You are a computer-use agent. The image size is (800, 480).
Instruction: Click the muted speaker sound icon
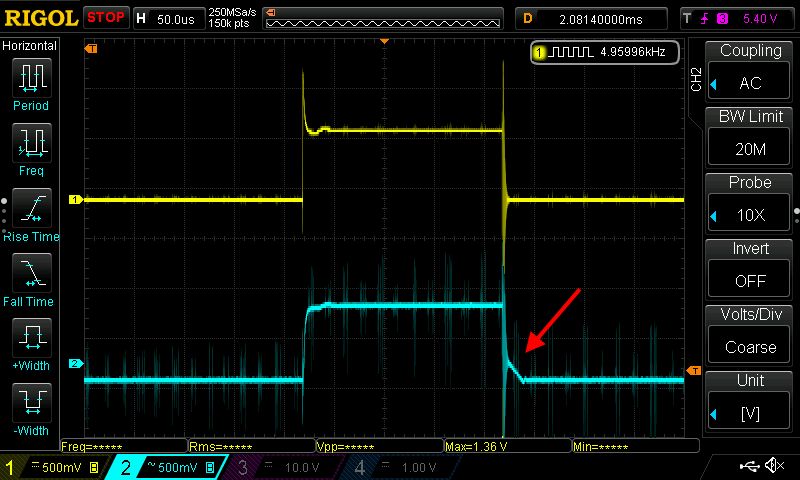(775, 465)
